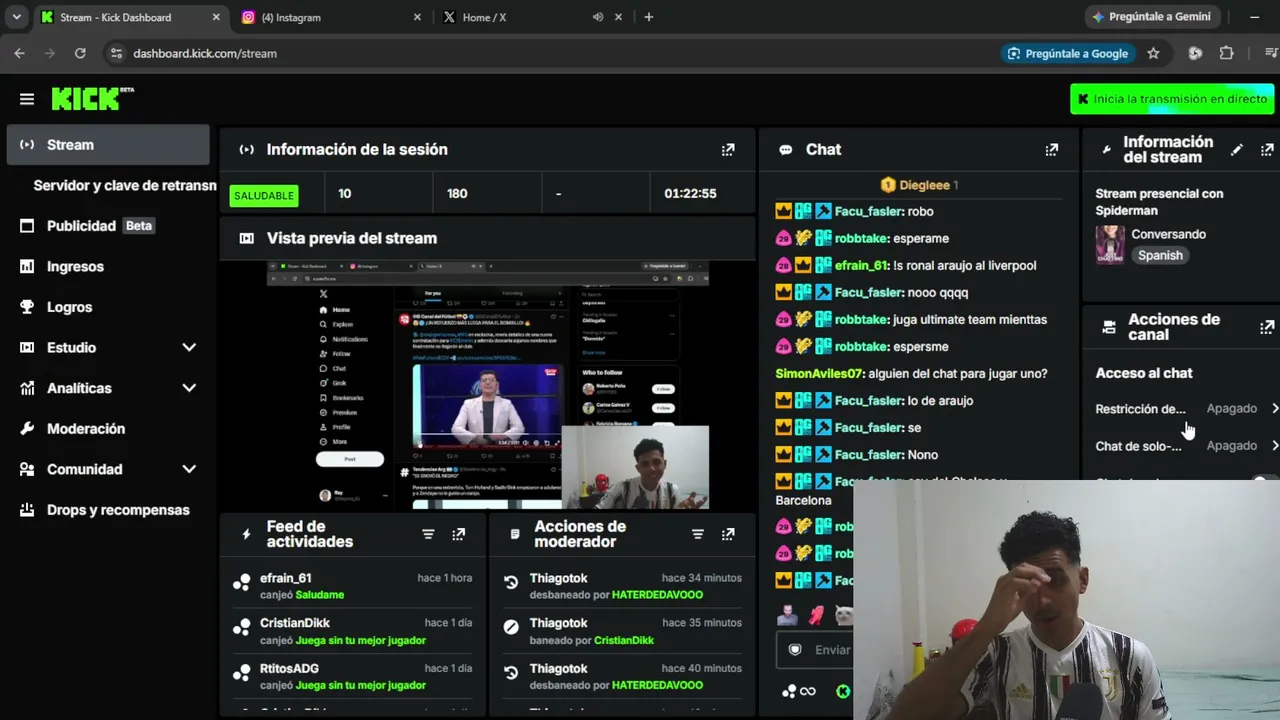The width and height of the screenshot is (1280, 720).
Task: Select Stream in the sidebar
Action: click(108, 145)
